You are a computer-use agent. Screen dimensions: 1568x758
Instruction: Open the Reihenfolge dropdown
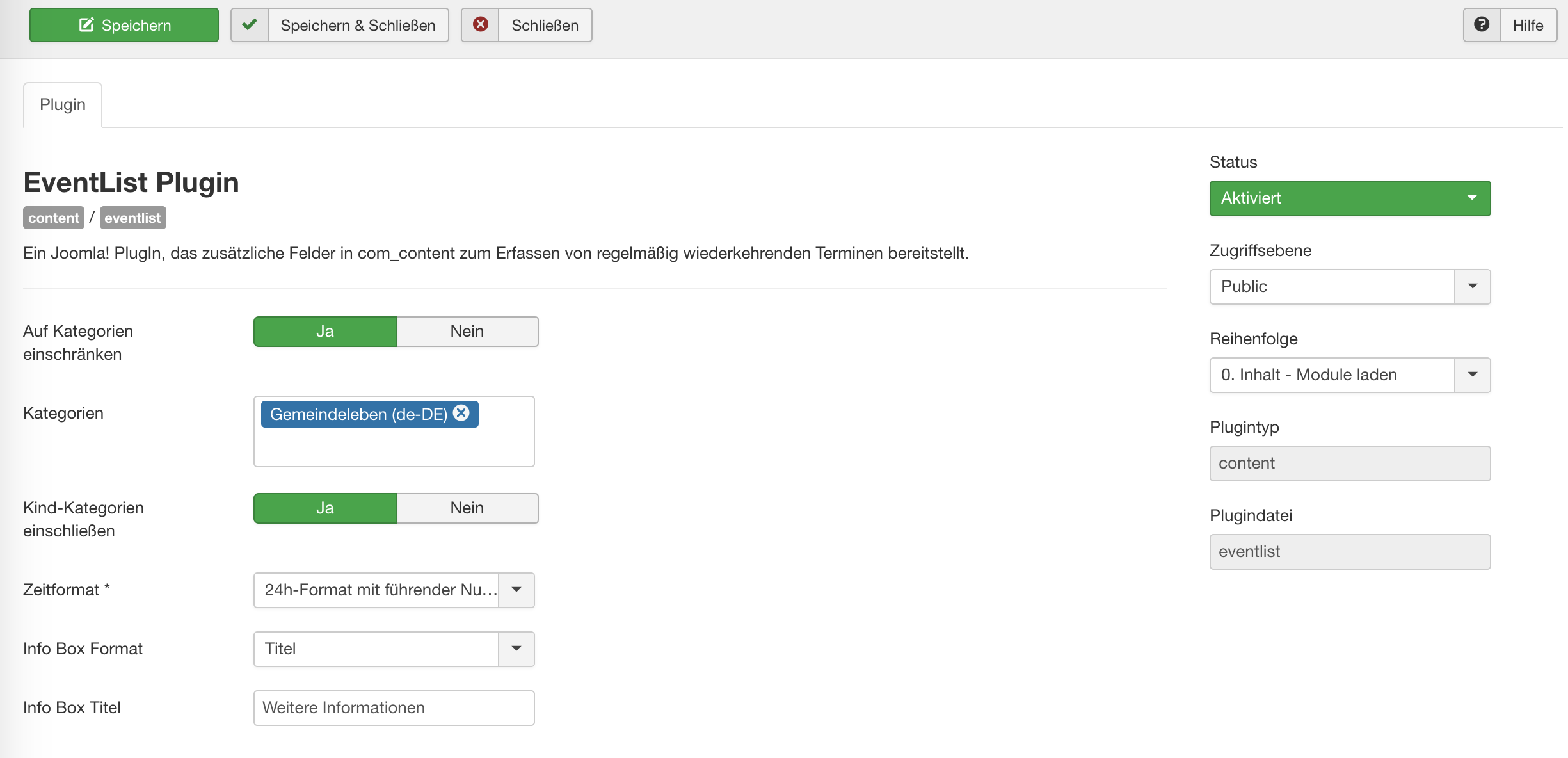(1350, 375)
